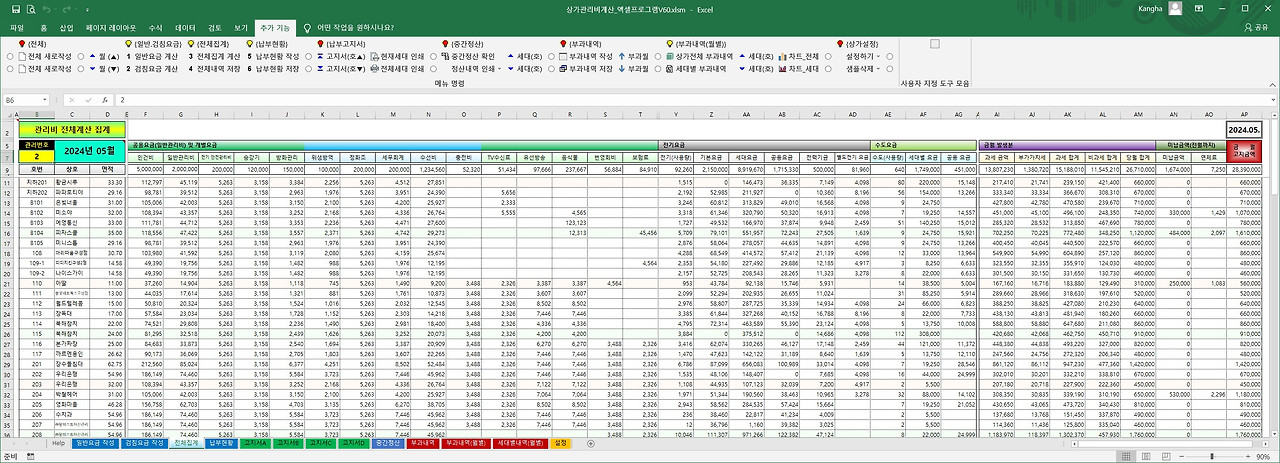The width and height of the screenshot is (1280, 463).
Task: Open the 페이지 레이아웃 ribbon tab
Action: point(111,28)
